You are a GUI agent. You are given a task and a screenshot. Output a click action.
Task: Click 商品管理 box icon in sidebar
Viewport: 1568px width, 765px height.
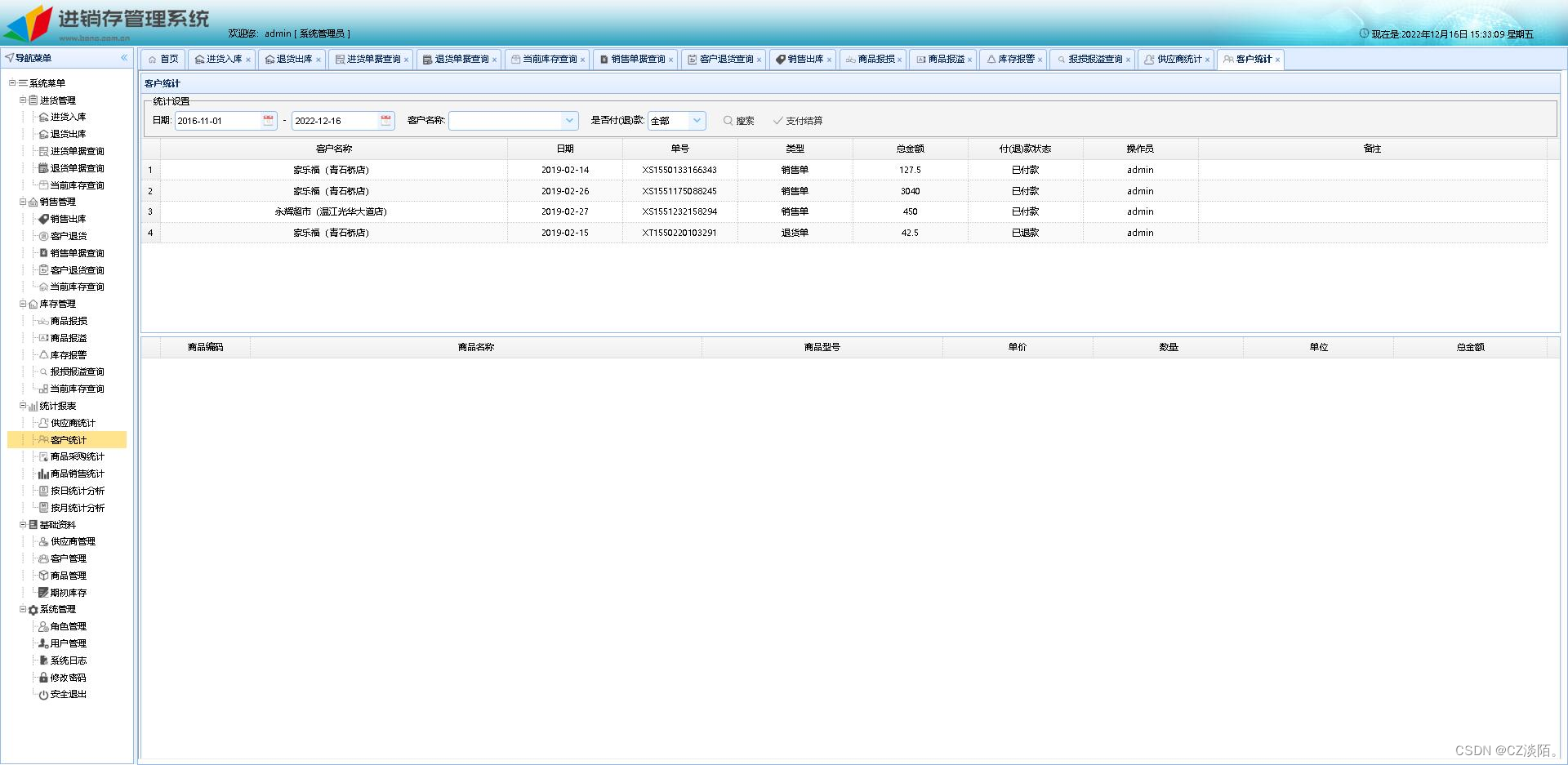44,576
